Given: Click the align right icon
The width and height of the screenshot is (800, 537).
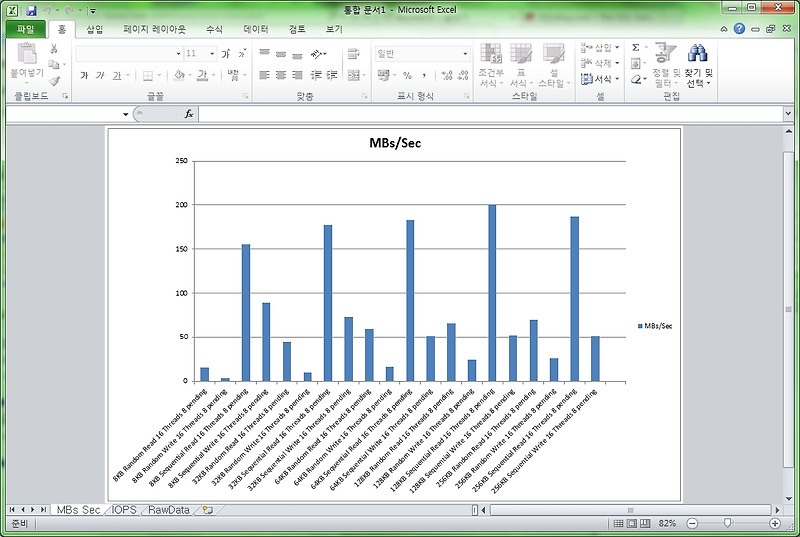Looking at the screenshot, I should tap(297, 75).
